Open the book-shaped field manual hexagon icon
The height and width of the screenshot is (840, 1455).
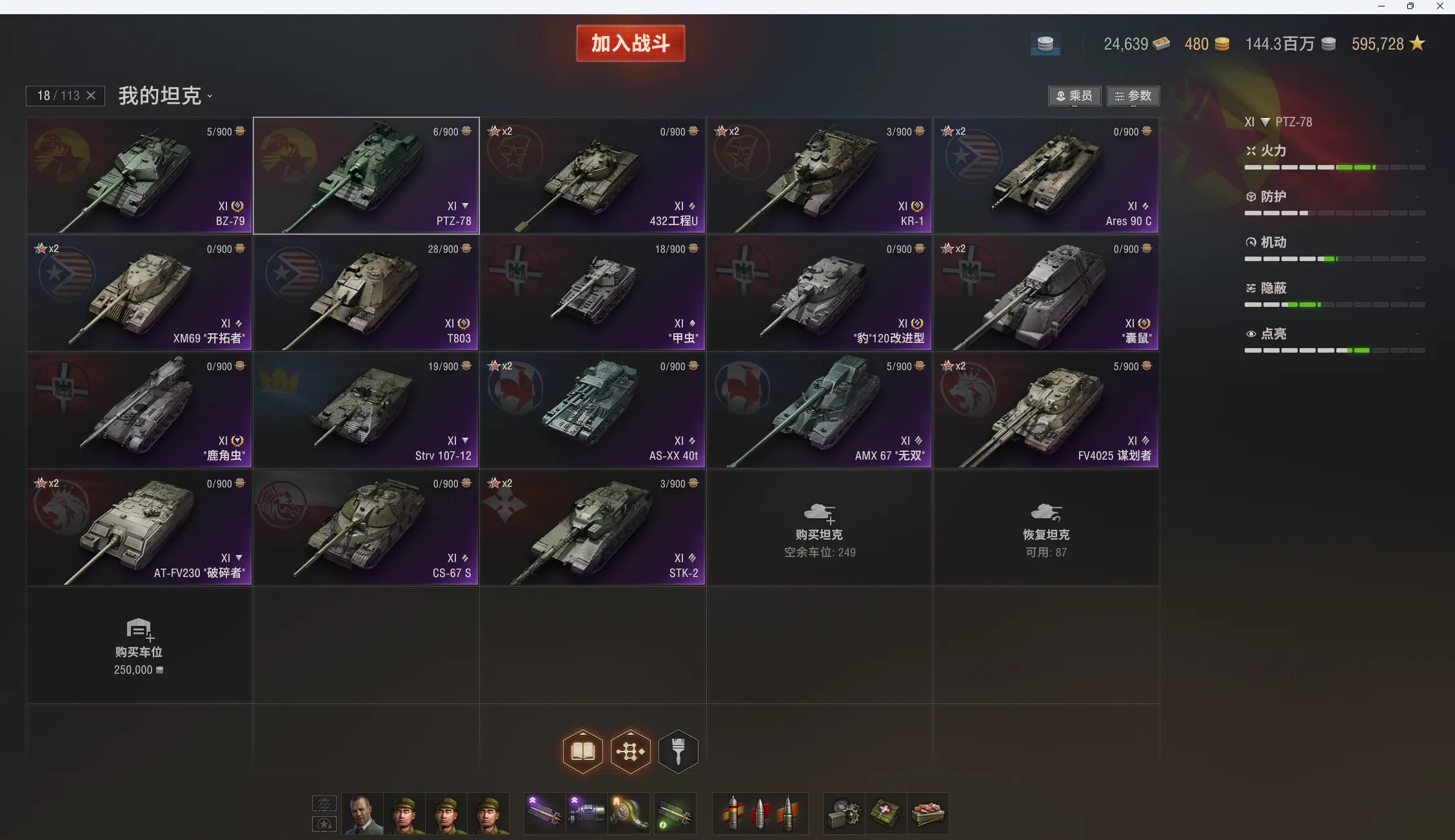click(x=582, y=751)
